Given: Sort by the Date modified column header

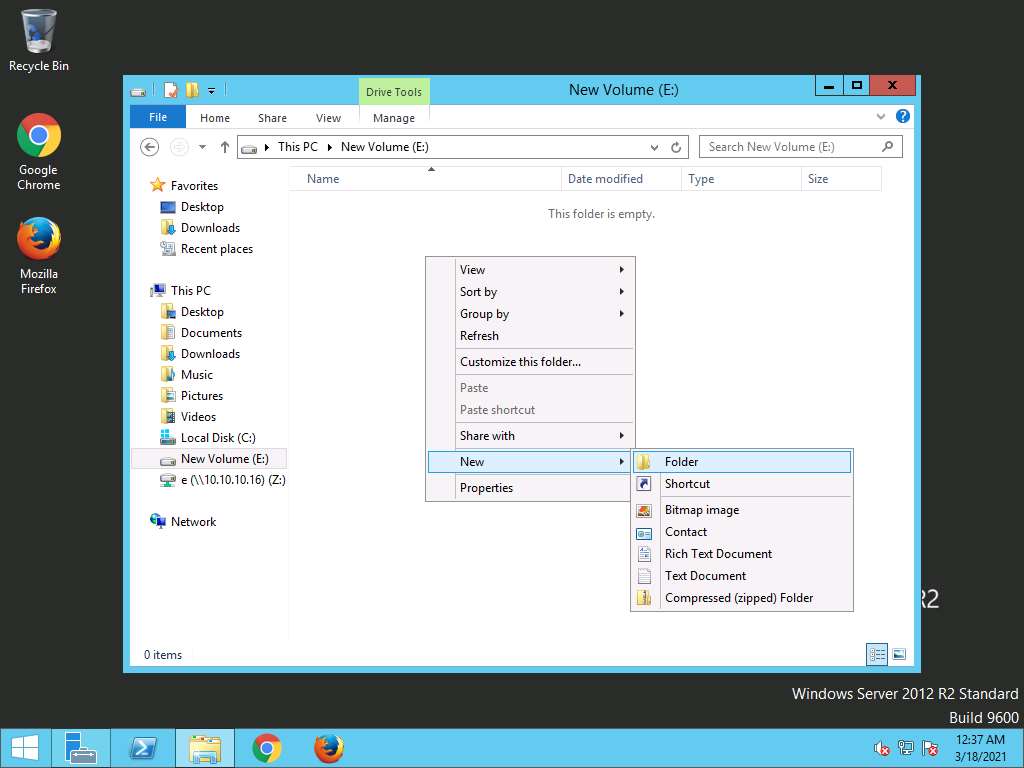Looking at the screenshot, I should pyautogui.click(x=620, y=179).
